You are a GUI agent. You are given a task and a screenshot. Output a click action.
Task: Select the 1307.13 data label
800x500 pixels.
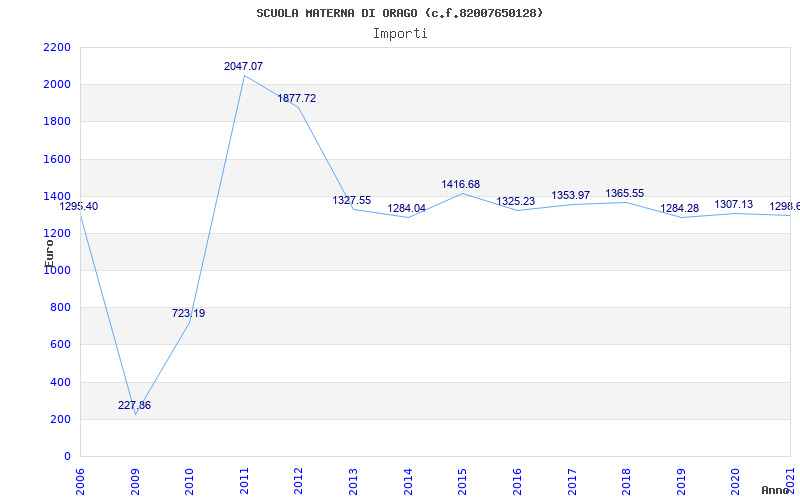(x=734, y=204)
